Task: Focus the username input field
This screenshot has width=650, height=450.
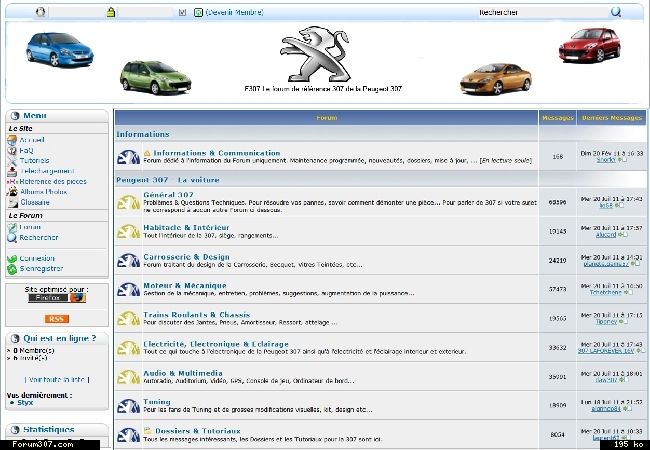Action: pos(76,12)
